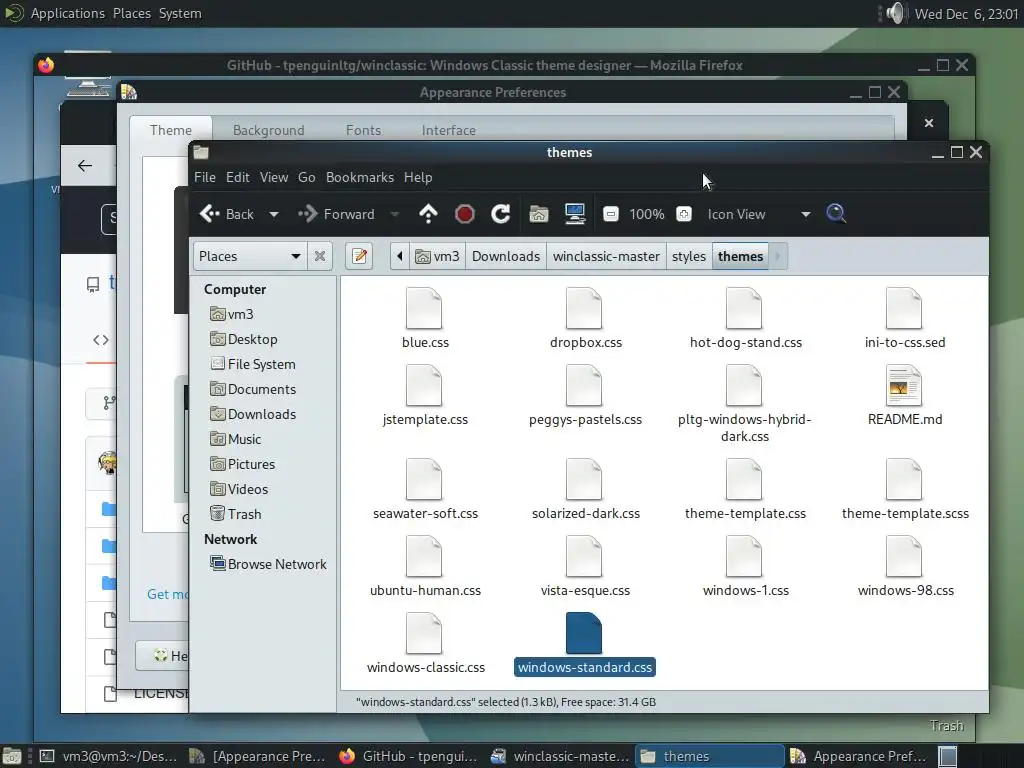Select the jstemplate.css file icon
This screenshot has width=1024, height=768.
[424, 385]
